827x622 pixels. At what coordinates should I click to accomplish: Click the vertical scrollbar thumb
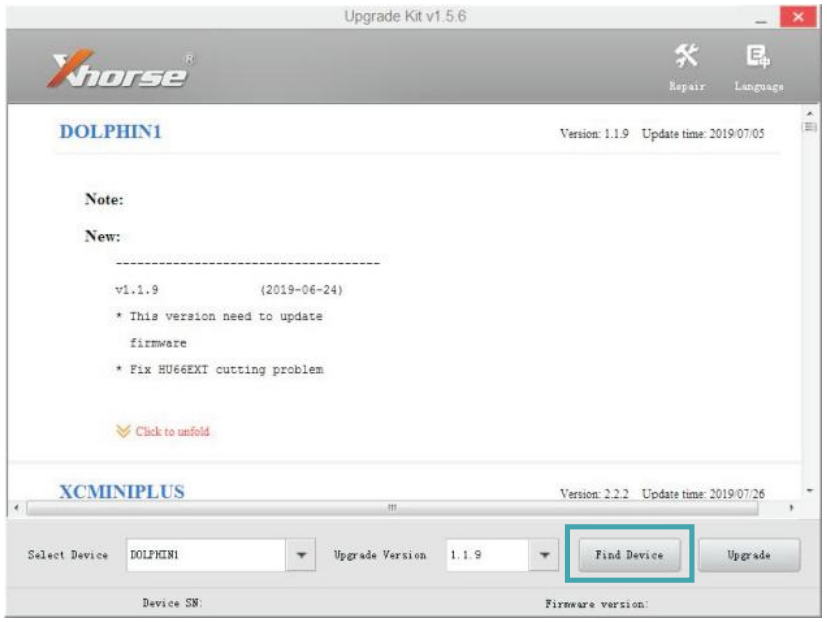tap(810, 127)
